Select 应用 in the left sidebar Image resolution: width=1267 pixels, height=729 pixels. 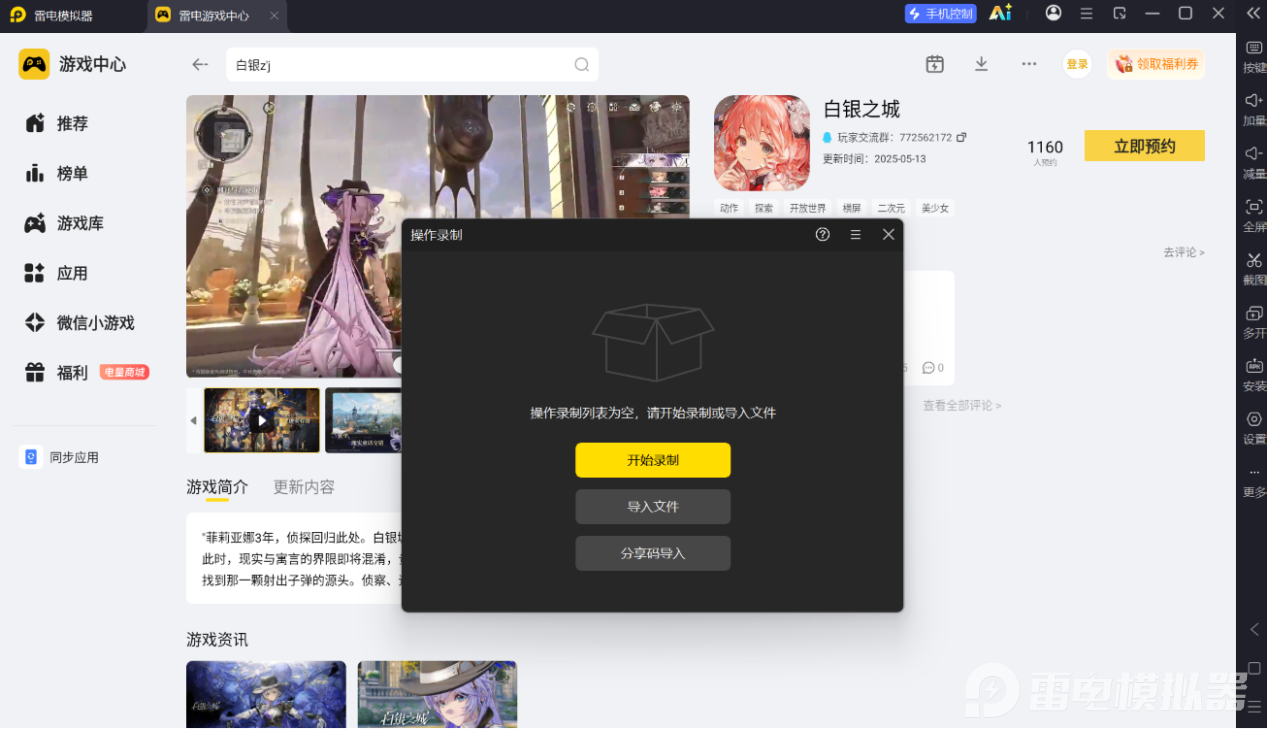[x=57, y=273]
